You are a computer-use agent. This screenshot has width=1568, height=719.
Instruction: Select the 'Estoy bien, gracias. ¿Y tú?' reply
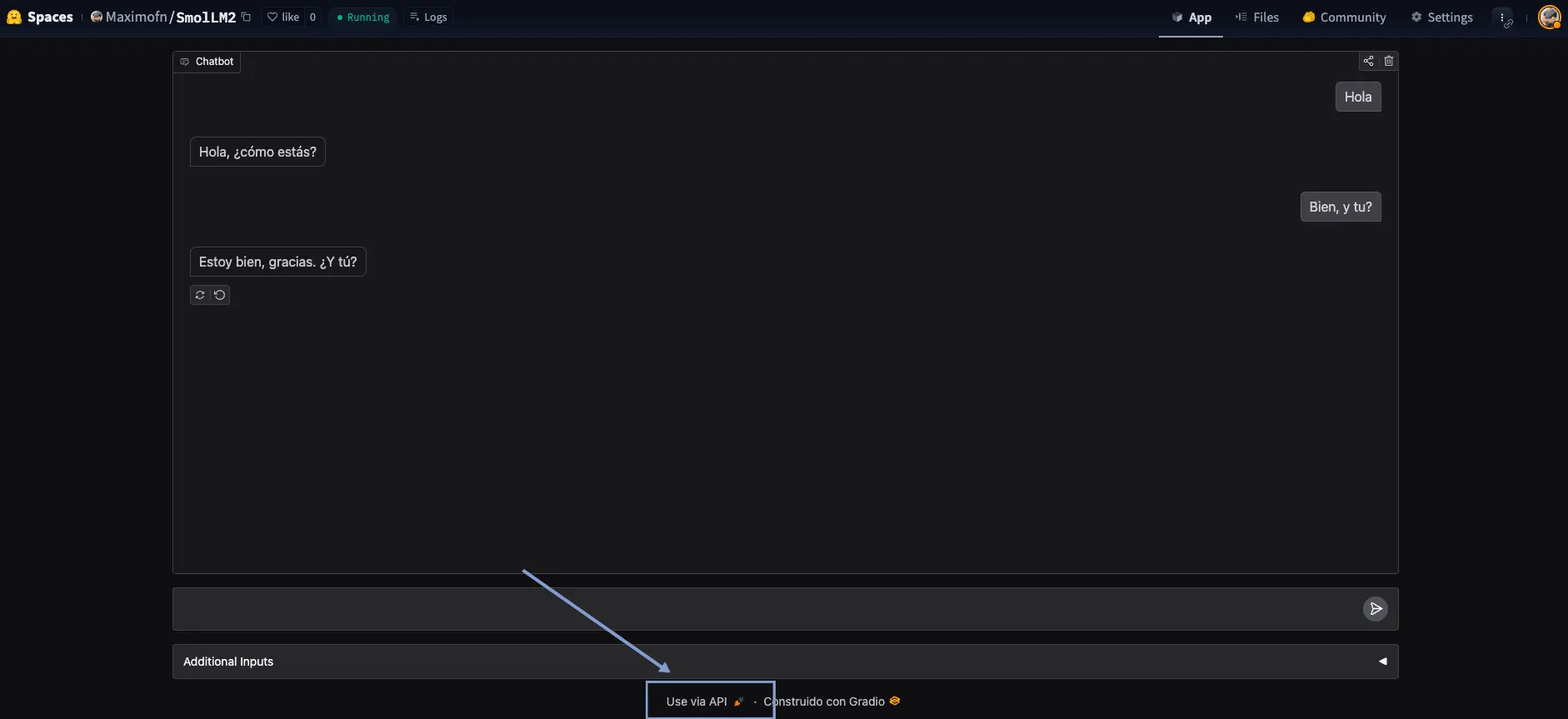(277, 262)
